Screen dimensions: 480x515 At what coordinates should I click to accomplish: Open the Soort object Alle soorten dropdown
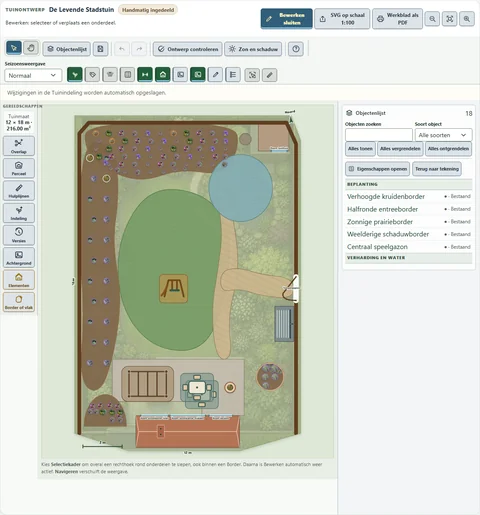443,135
